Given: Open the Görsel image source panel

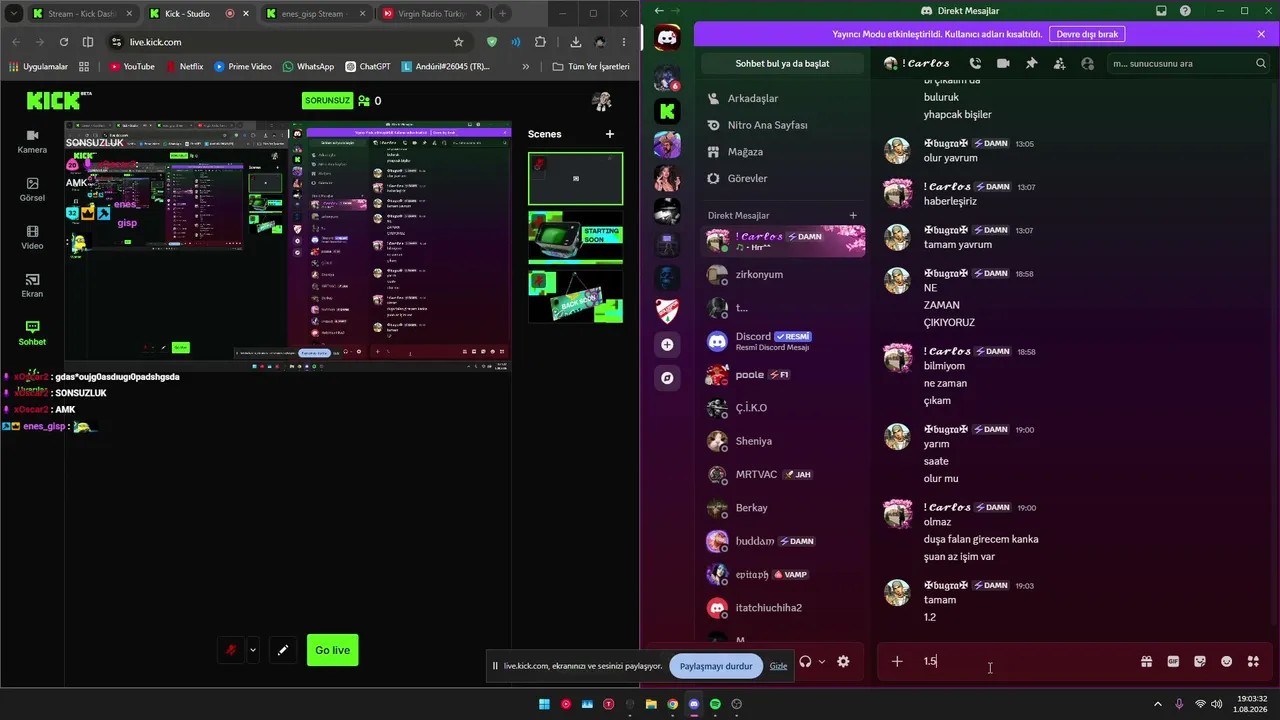Looking at the screenshot, I should [32, 190].
